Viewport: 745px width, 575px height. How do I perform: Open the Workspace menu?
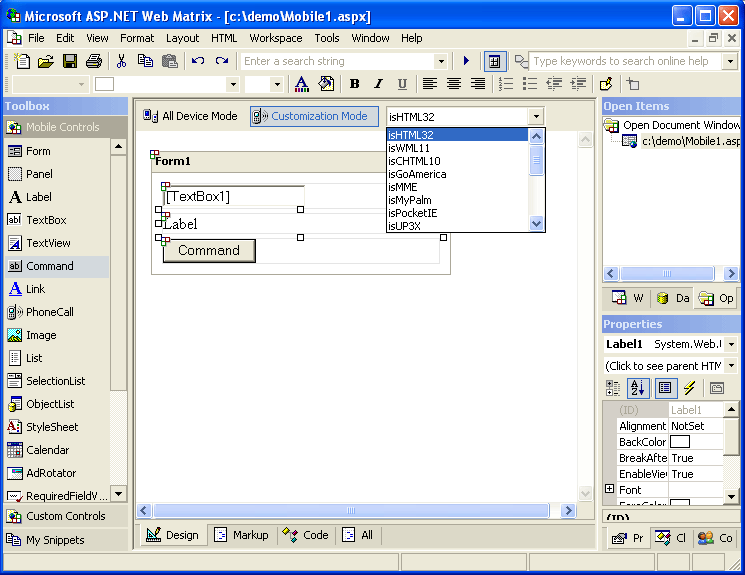[x=276, y=38]
